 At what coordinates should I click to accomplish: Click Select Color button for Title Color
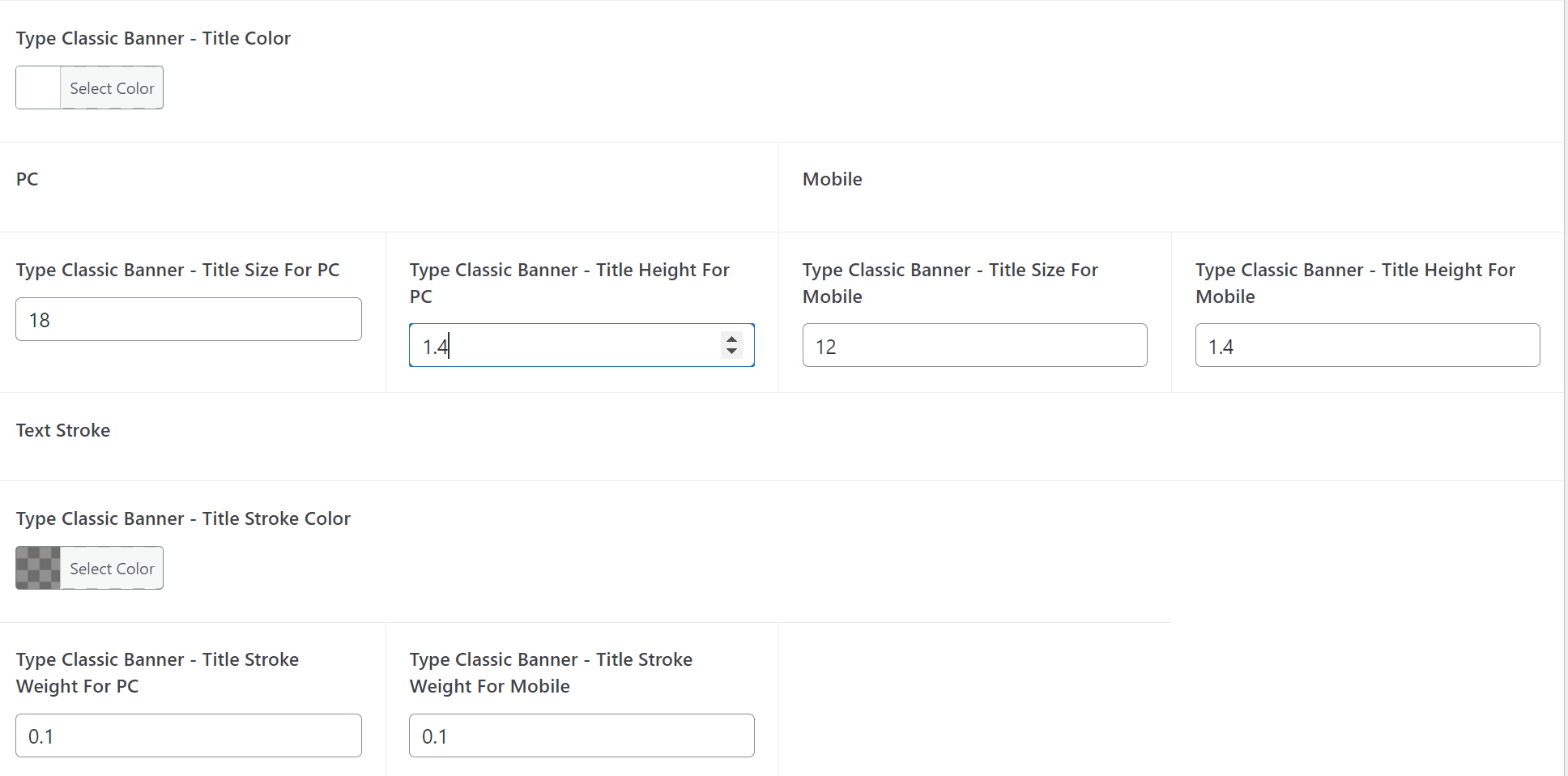(112, 87)
